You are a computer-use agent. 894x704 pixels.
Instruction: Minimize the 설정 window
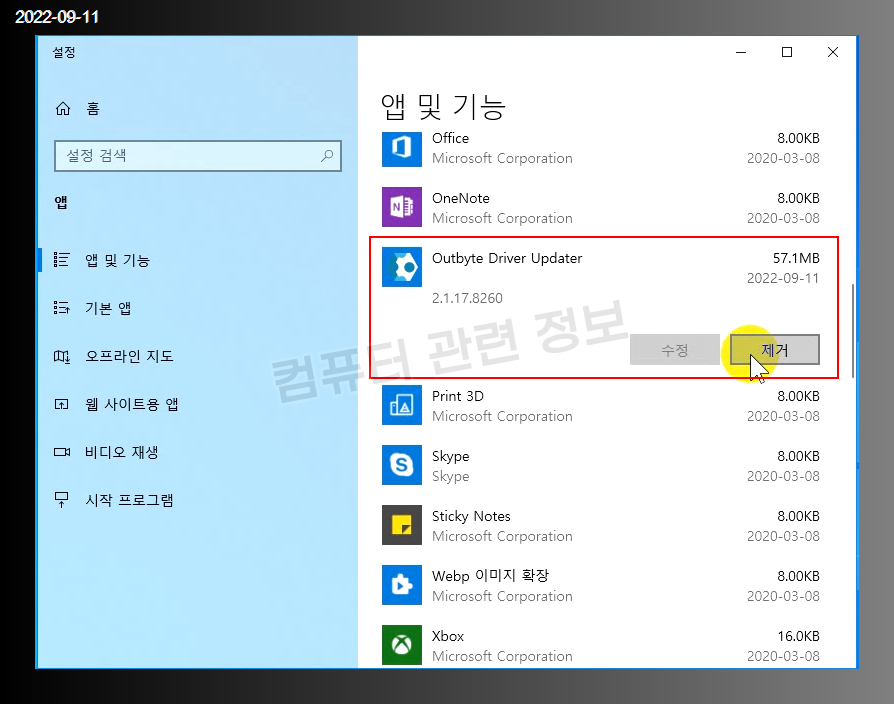[x=741, y=52]
